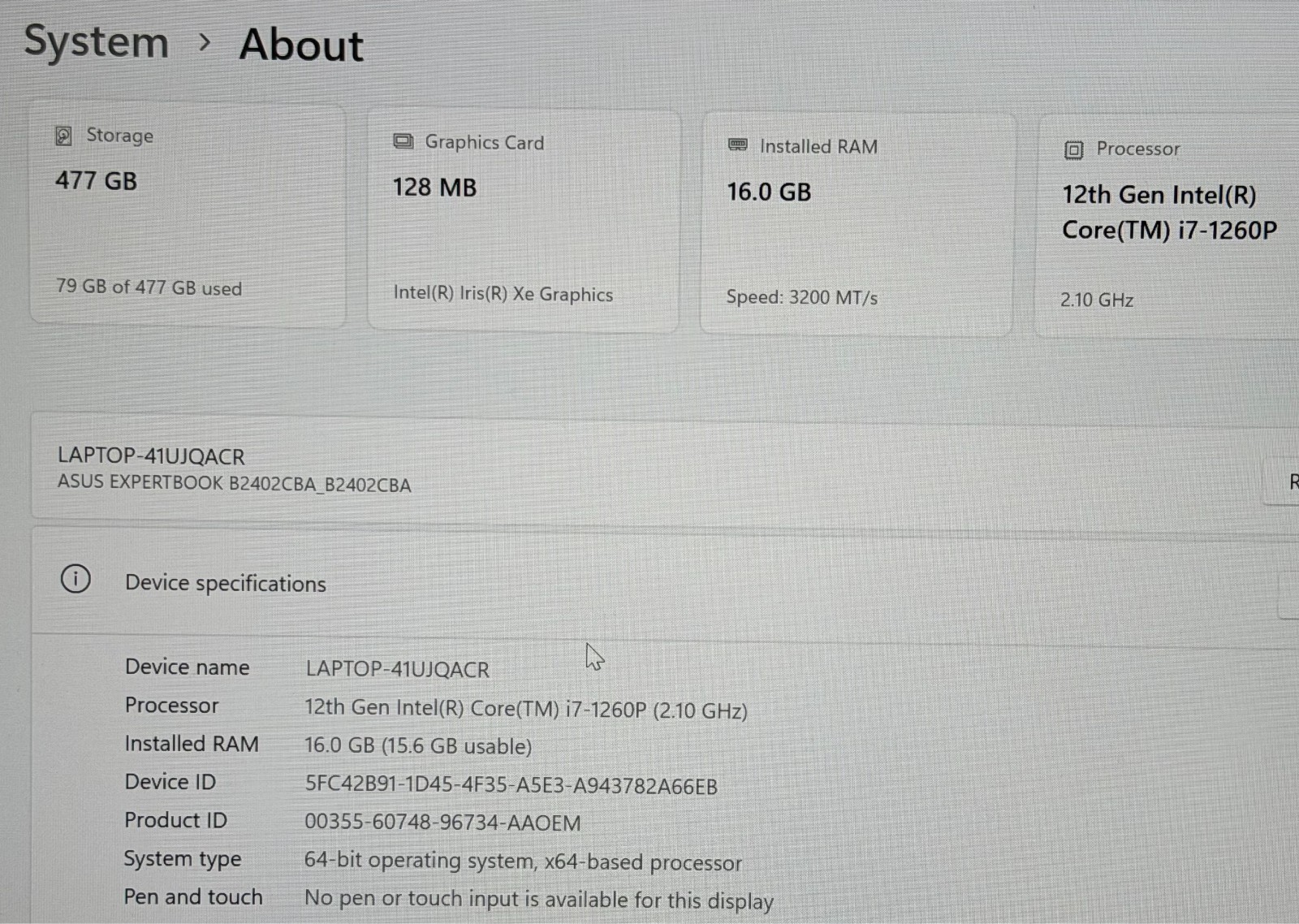Select 'Speed: 3200 MT/s' text

click(802, 297)
